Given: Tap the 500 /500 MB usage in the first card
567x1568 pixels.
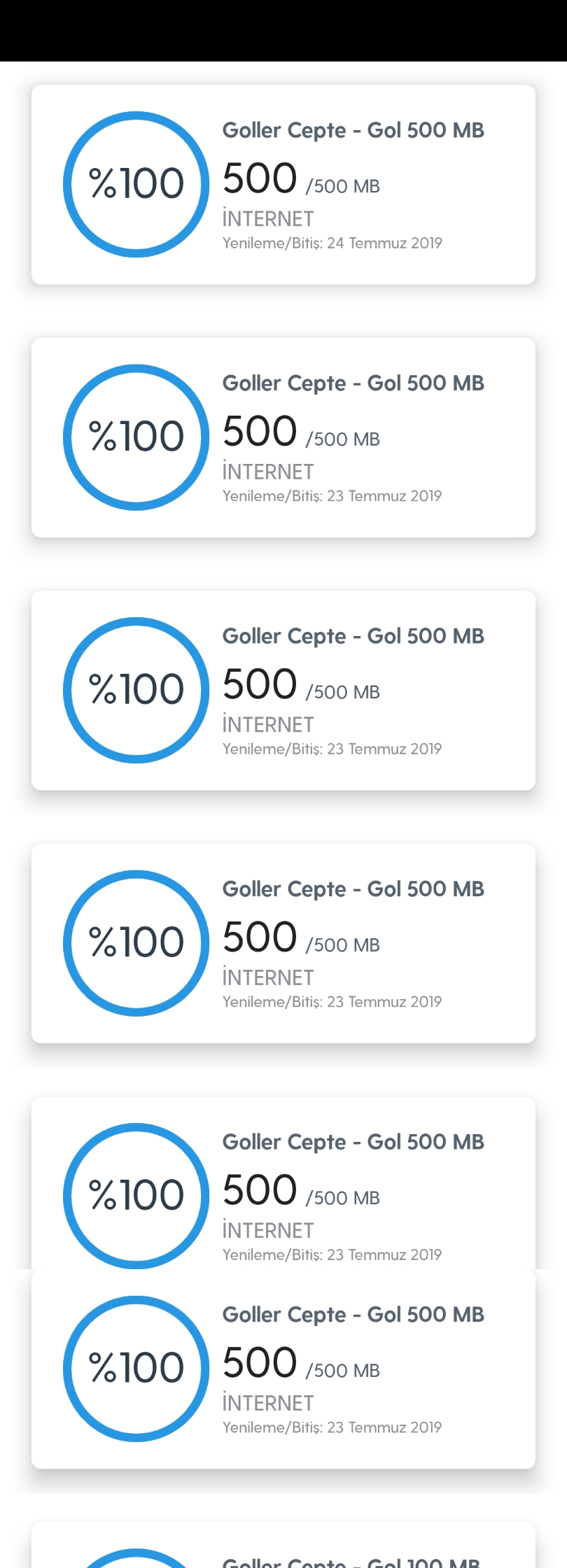Looking at the screenshot, I should click(301, 179).
